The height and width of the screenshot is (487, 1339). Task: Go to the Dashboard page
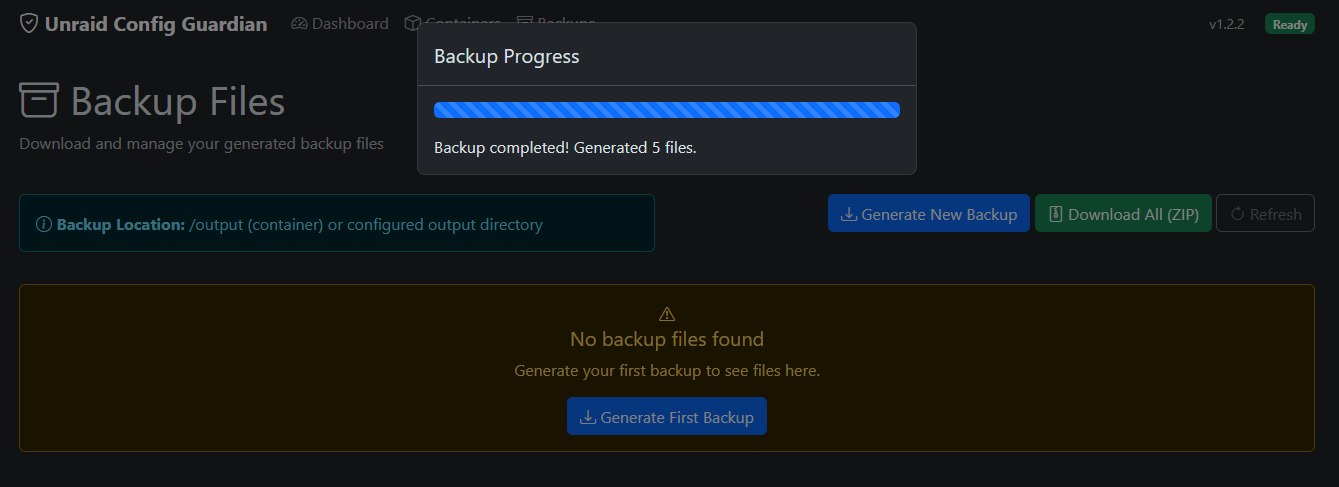coord(340,23)
